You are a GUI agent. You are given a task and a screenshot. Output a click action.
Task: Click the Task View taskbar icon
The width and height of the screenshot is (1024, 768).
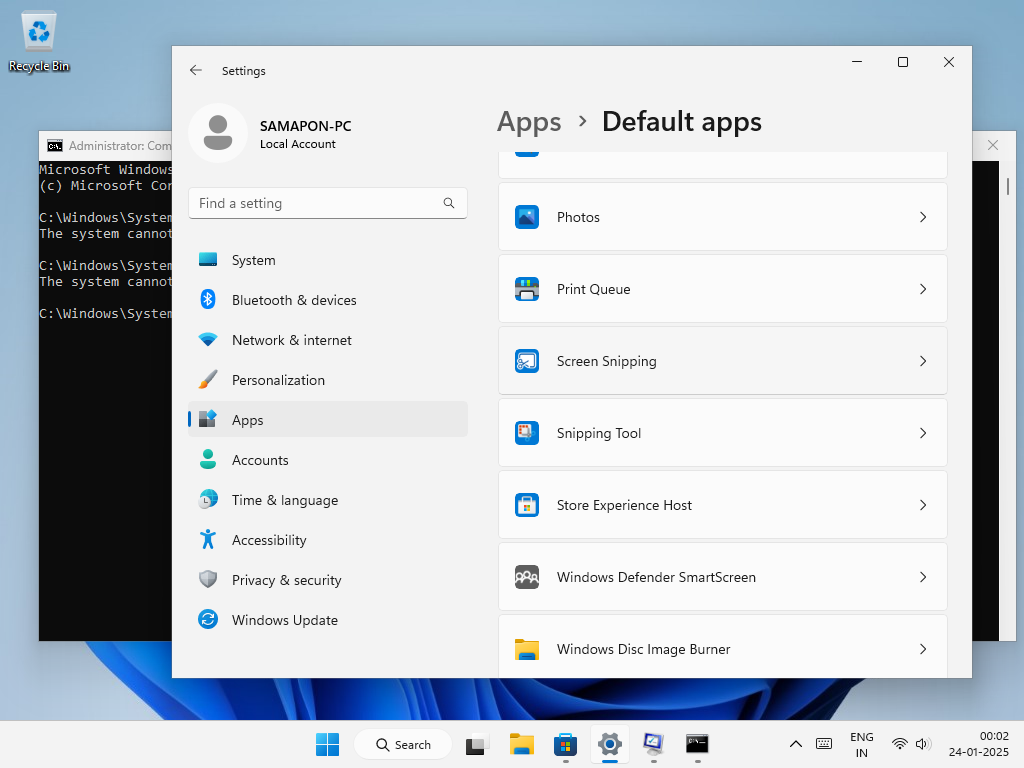[477, 744]
